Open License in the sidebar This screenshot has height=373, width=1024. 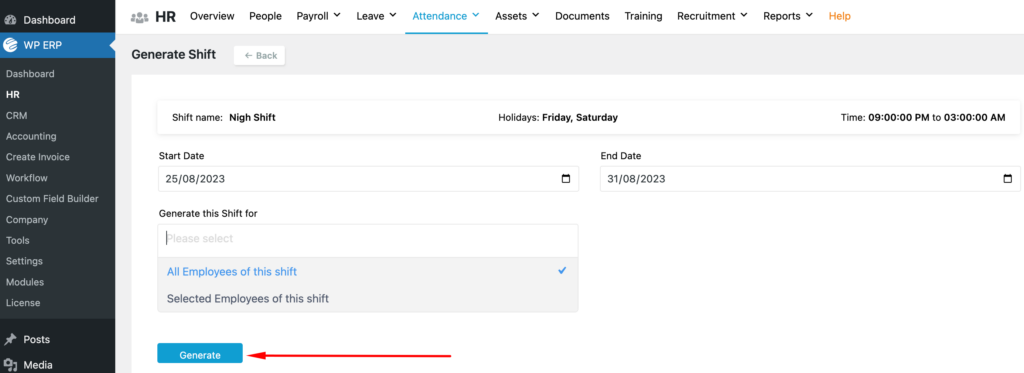(23, 303)
